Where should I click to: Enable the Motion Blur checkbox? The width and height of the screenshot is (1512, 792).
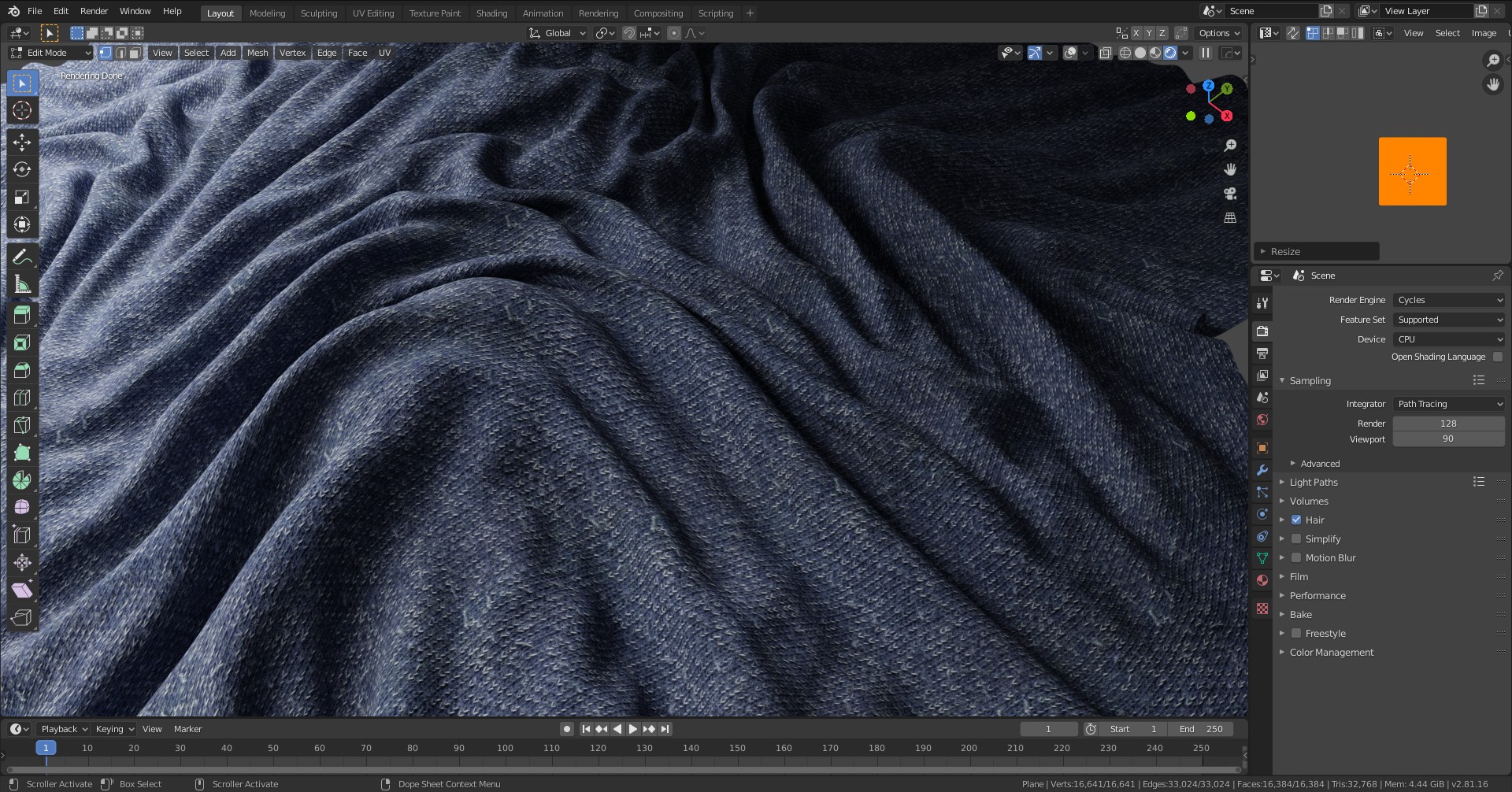point(1296,557)
